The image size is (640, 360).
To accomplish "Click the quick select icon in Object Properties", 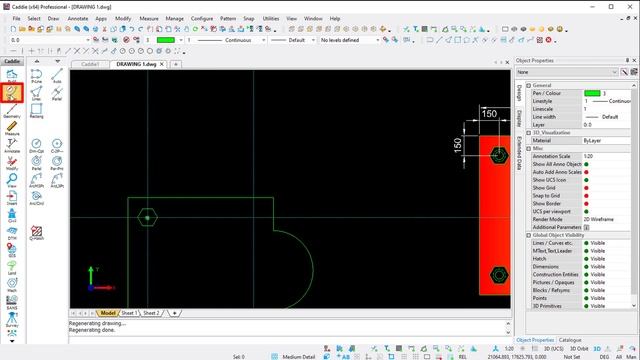I will tap(624, 72).
